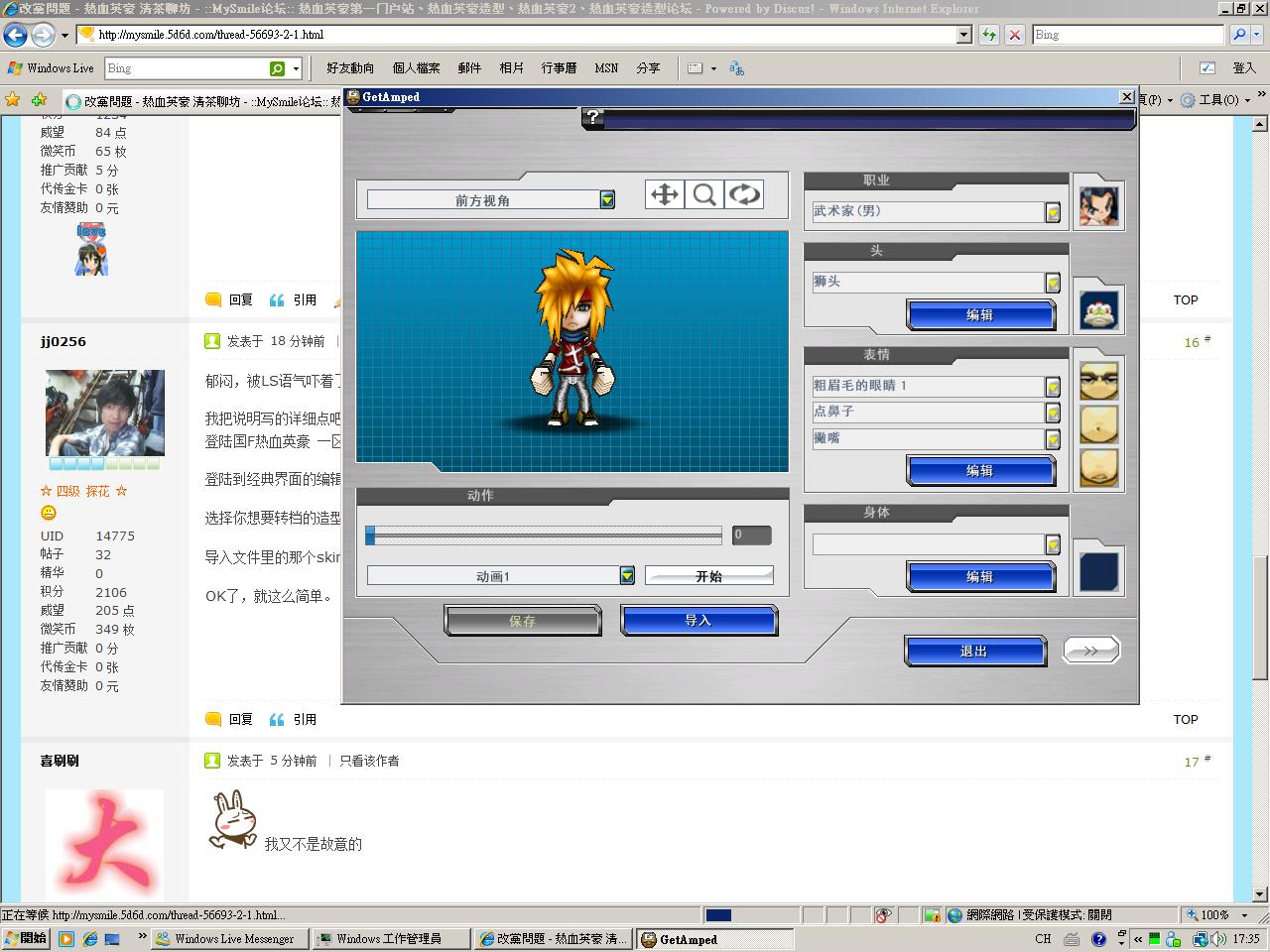Open the empty body dropdown
Screen dimensions: 1270x952
pos(1053,544)
